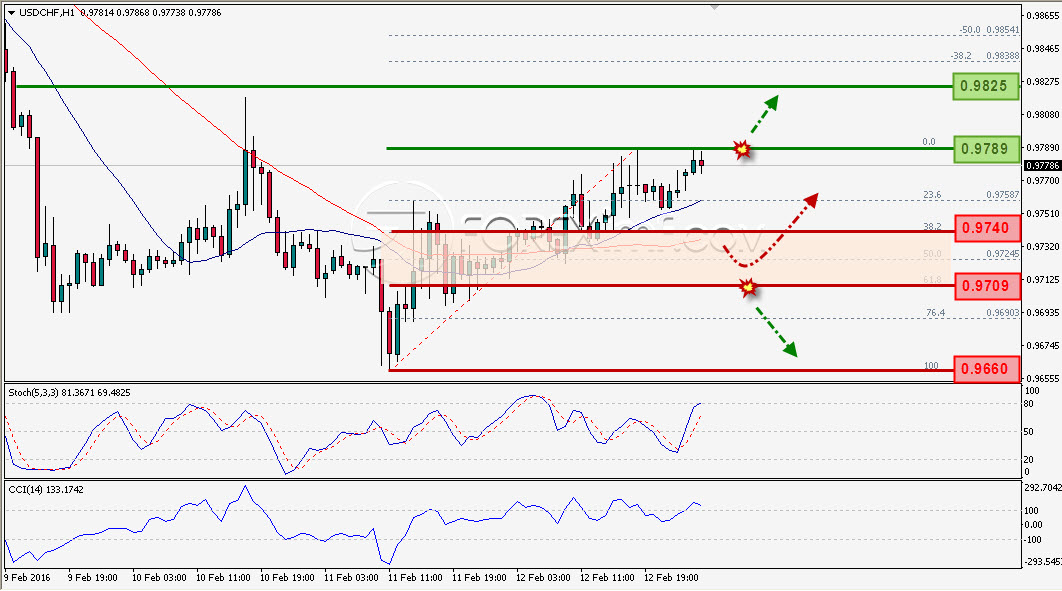
Task: Click the Fibonacci label 23.6
Action: (x=932, y=195)
